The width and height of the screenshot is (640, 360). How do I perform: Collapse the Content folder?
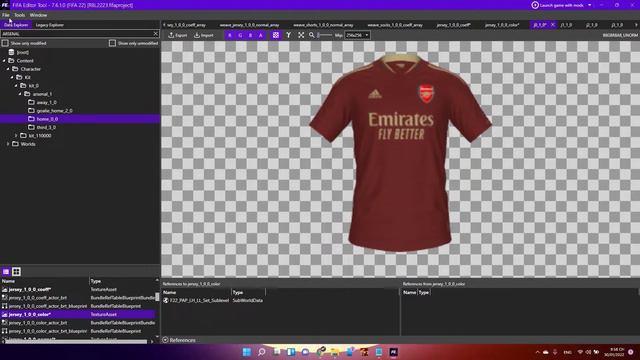click(x=4, y=60)
